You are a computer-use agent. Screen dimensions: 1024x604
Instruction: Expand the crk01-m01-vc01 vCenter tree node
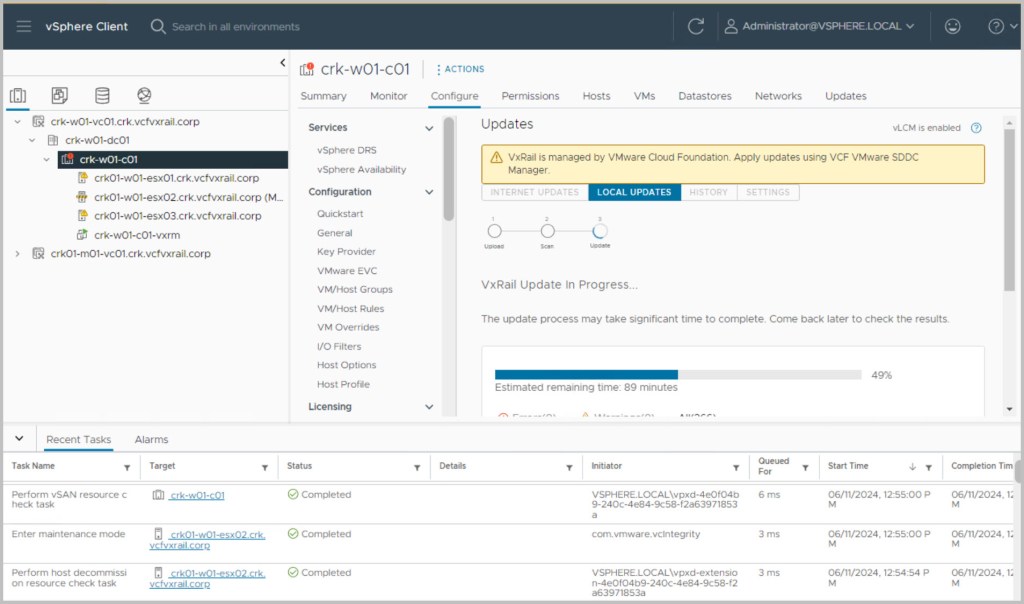(17, 254)
